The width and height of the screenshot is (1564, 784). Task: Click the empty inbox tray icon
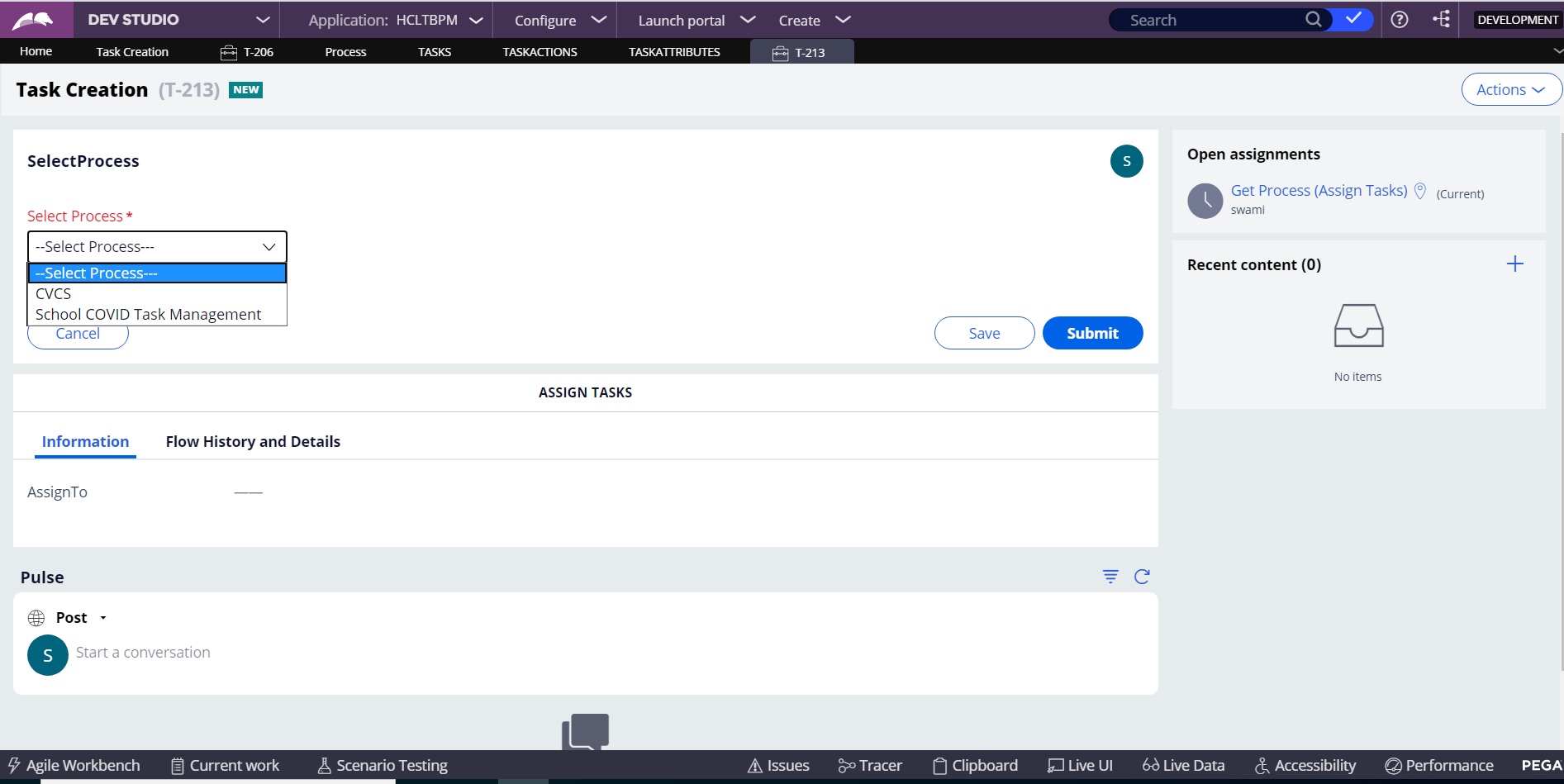[x=1358, y=325]
